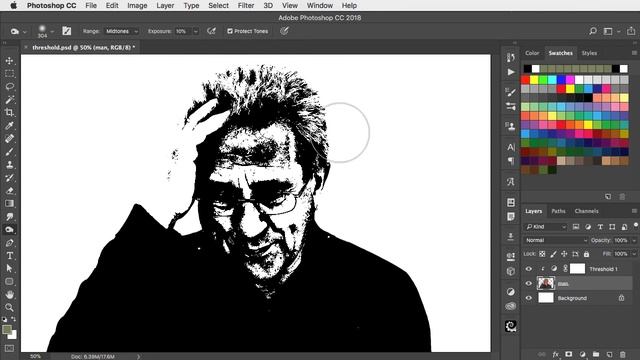Swap foreground and background colors
640x360 pixels.
click(x=13, y=319)
